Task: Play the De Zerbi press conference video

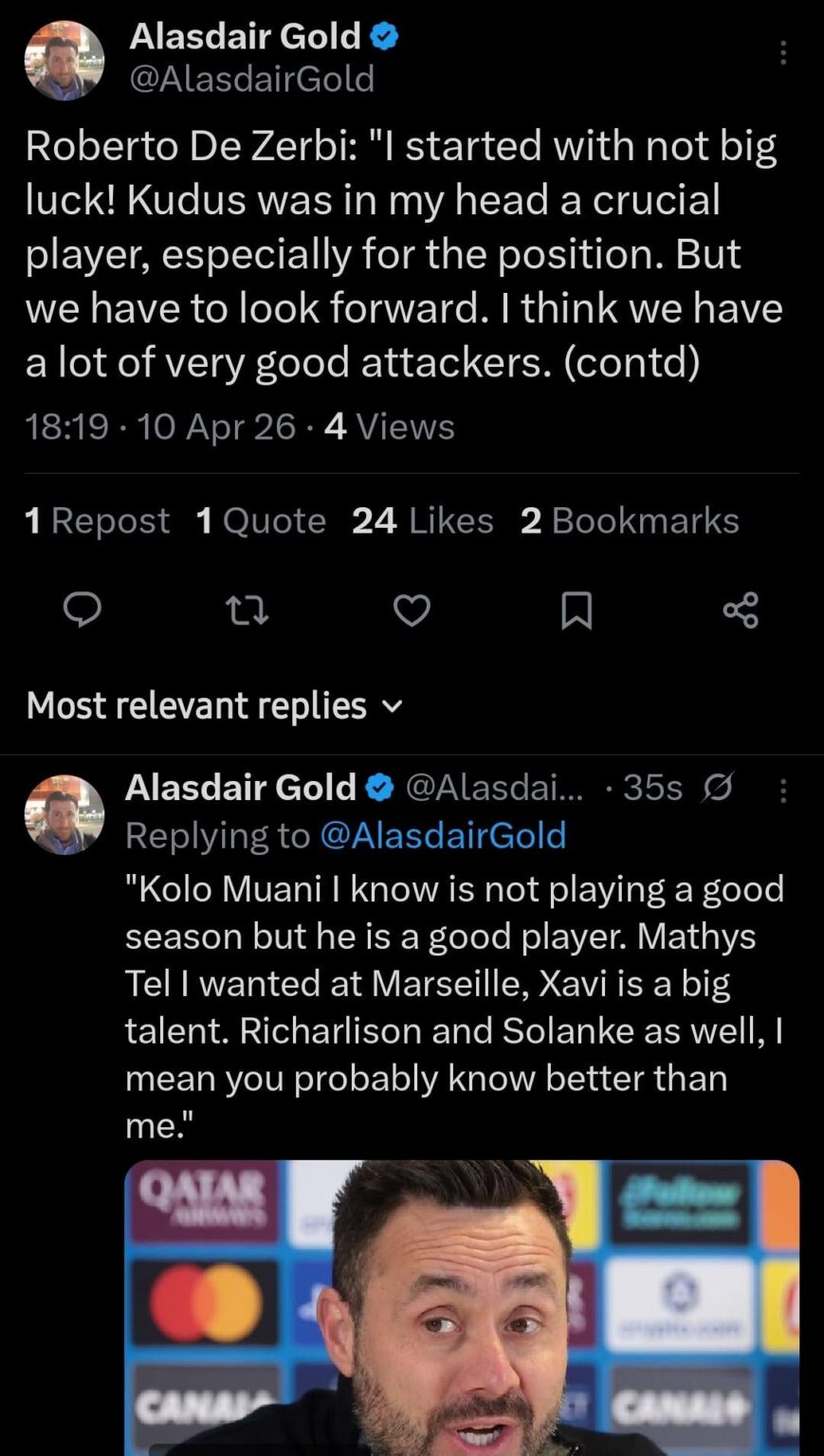Action: point(462,1308)
